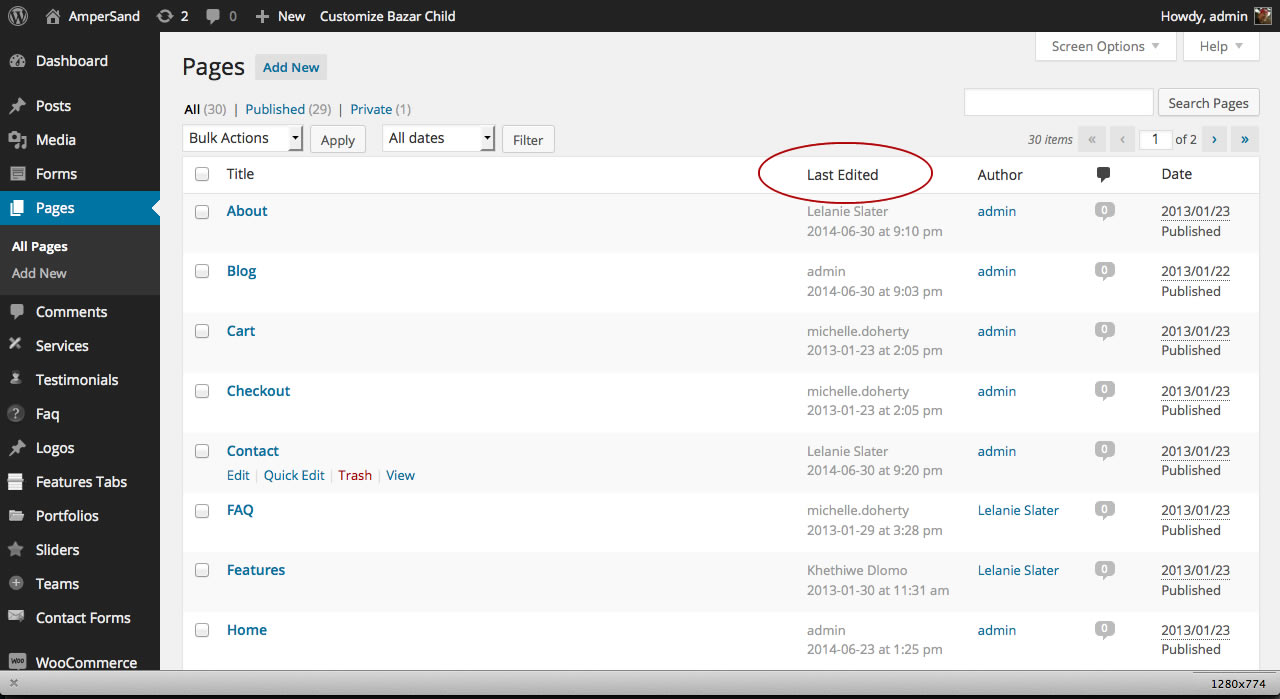Click the current page number field
Viewport: 1280px width, 699px height.
coord(1155,140)
